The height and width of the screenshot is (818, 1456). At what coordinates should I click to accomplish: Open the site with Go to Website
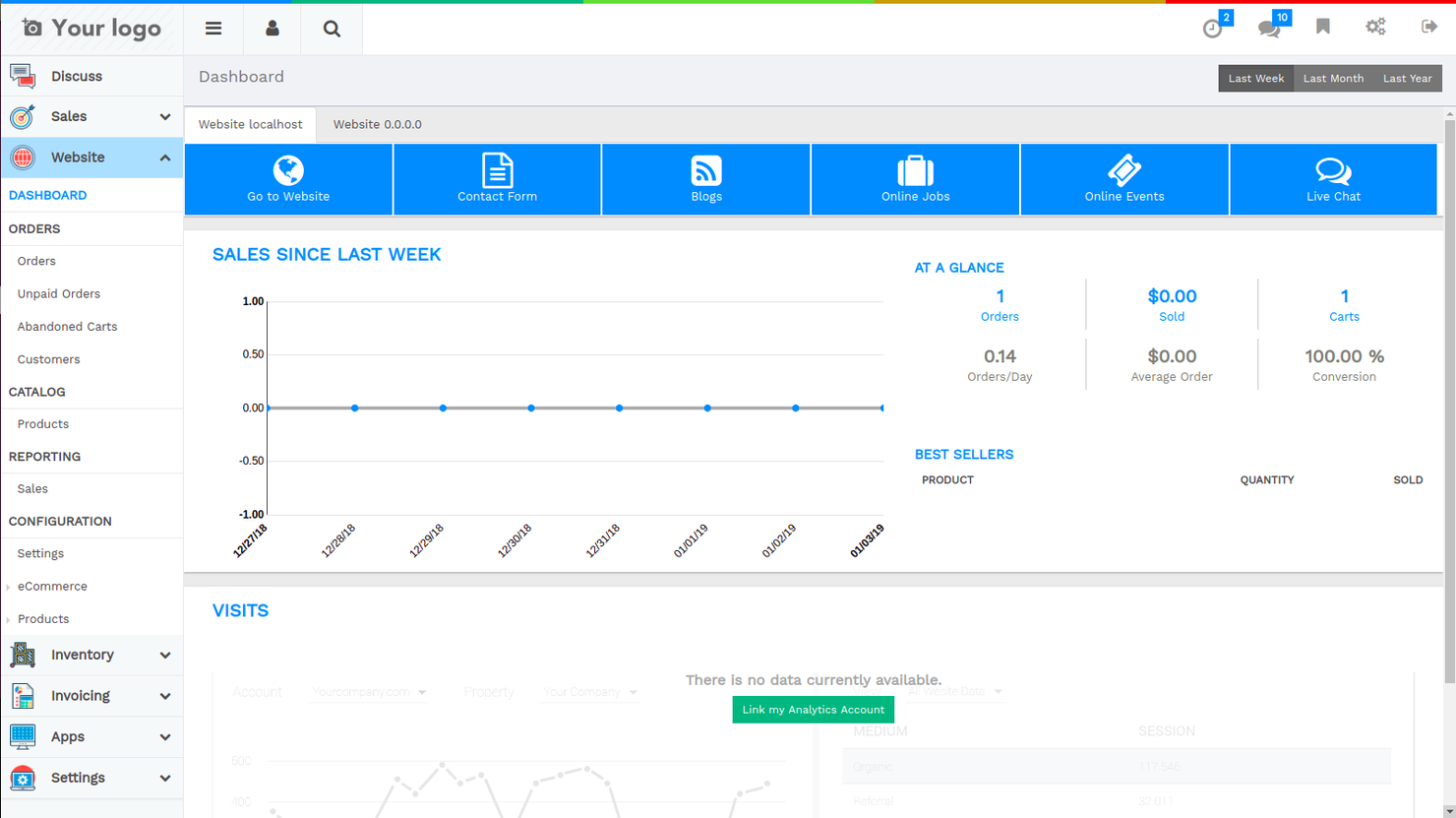pos(287,179)
